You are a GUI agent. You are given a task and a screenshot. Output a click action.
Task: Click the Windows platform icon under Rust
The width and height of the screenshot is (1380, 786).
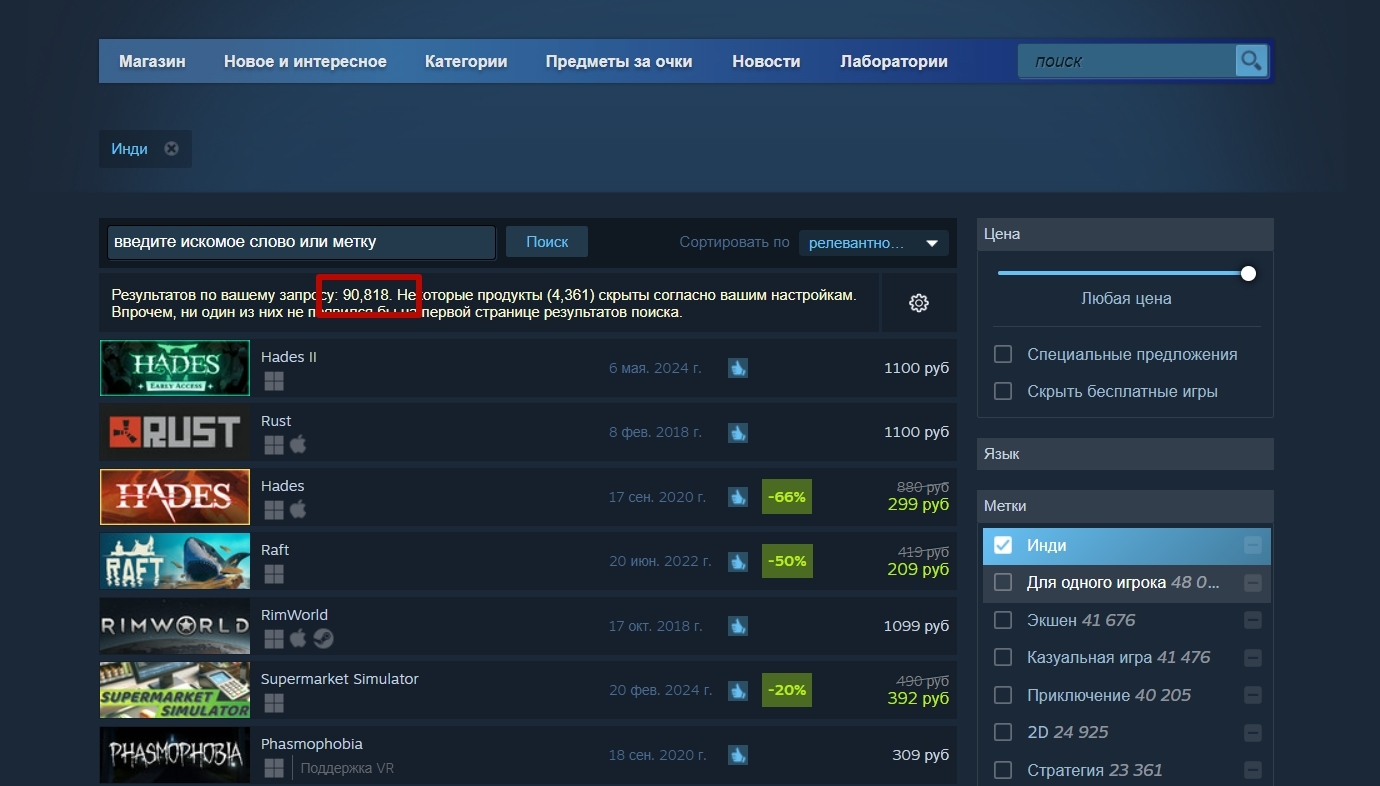(274, 445)
